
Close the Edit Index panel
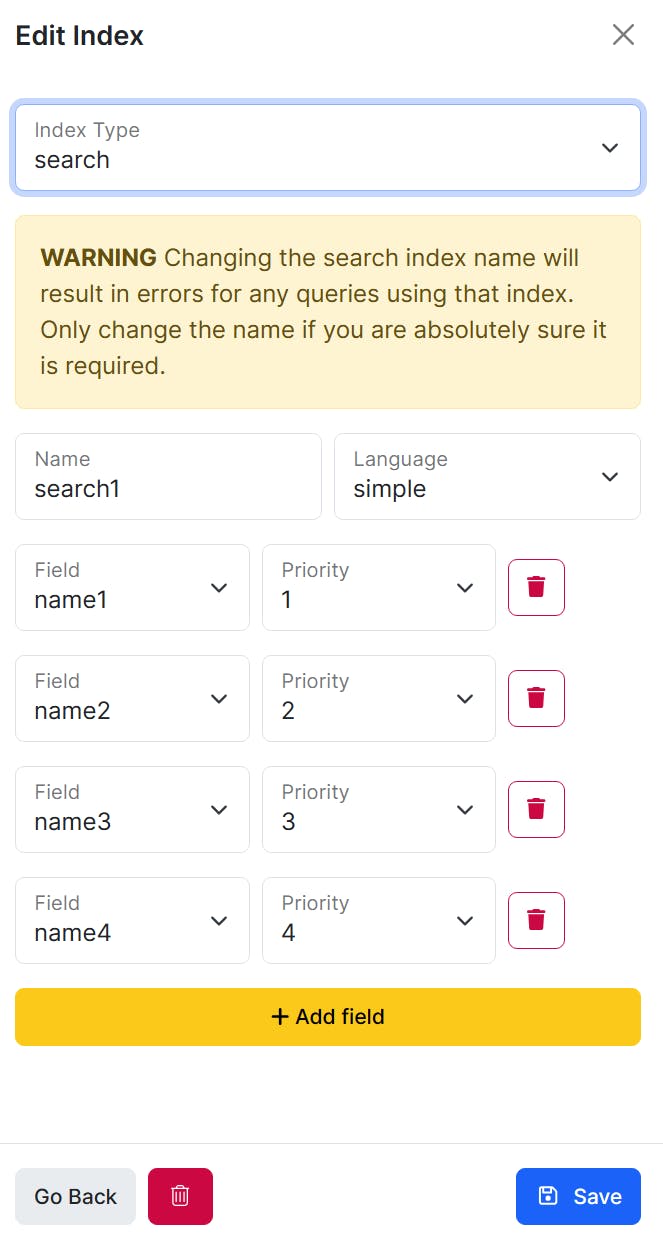pos(623,35)
